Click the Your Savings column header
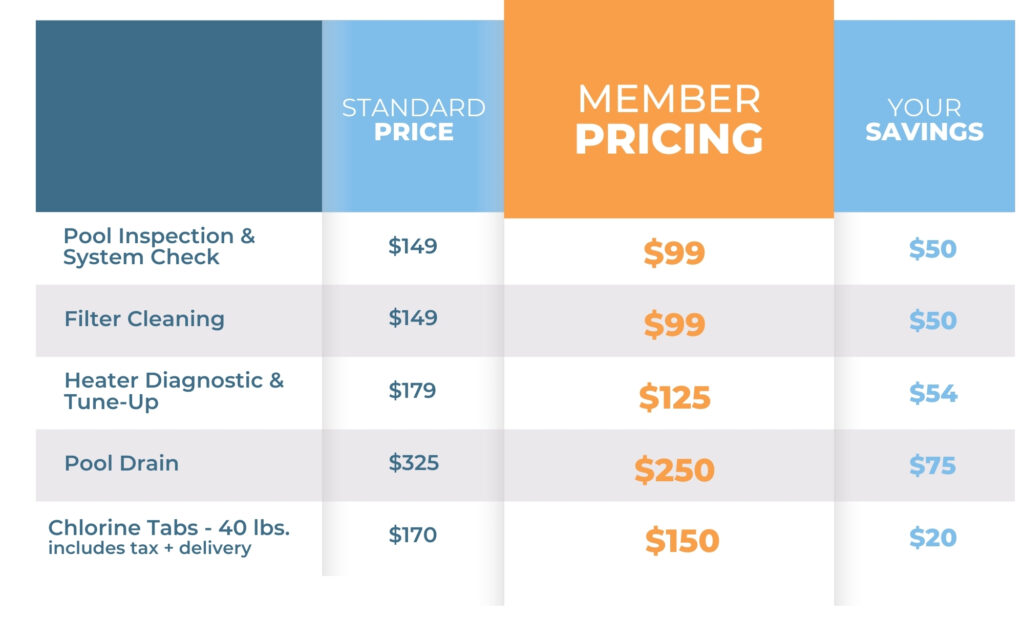This screenshot has width=1024, height=640. point(924,120)
